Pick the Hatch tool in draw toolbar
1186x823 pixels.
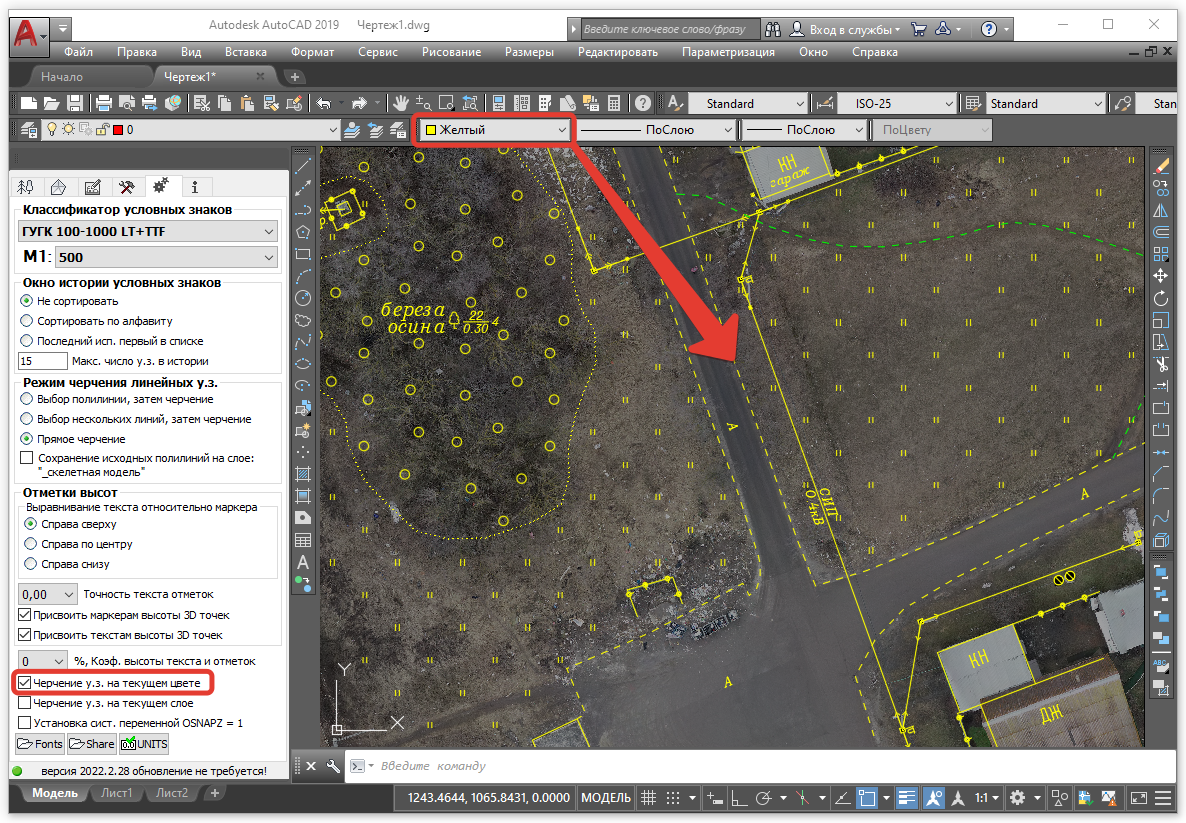303,473
